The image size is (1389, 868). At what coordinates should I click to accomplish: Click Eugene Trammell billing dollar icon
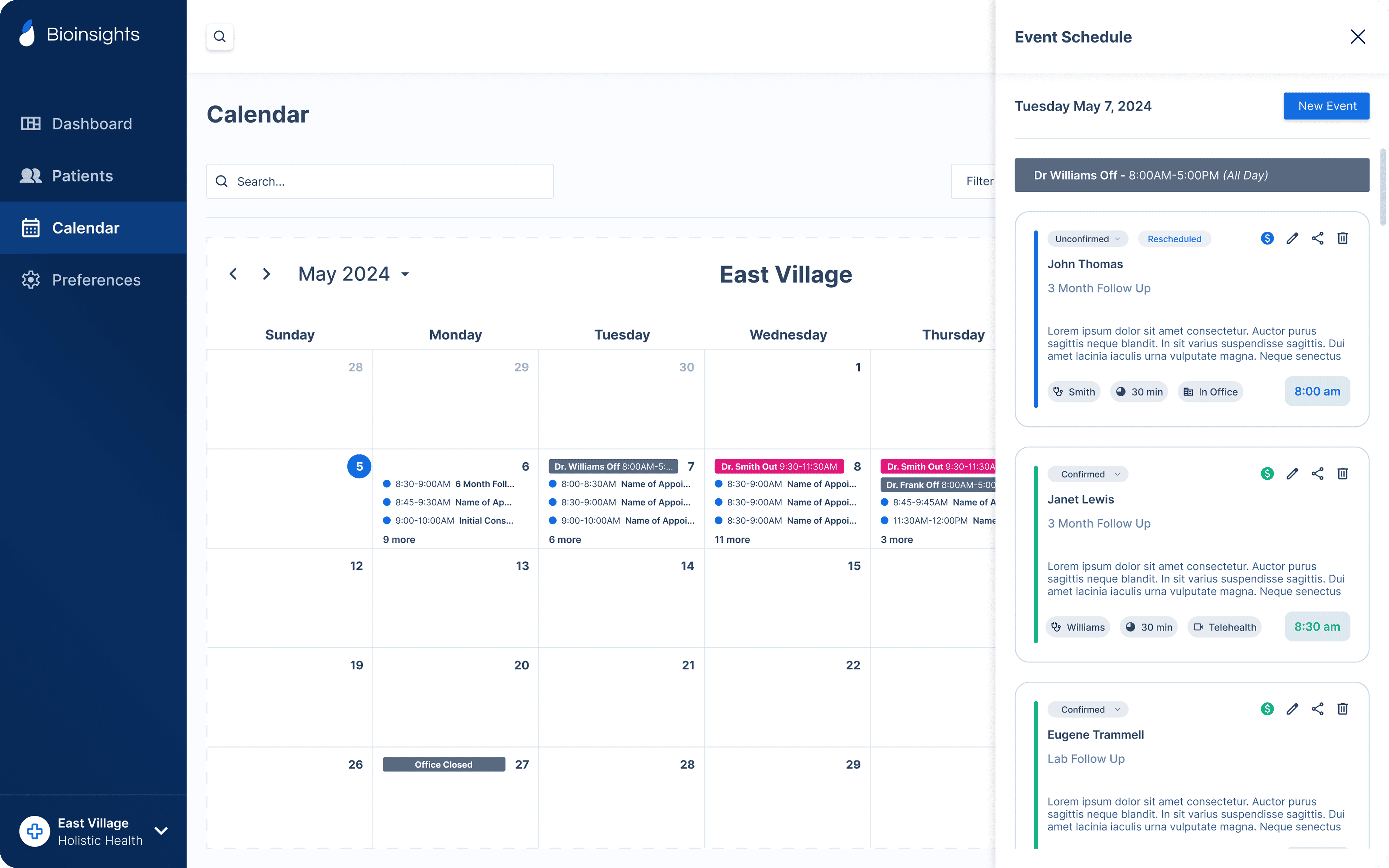1267,709
